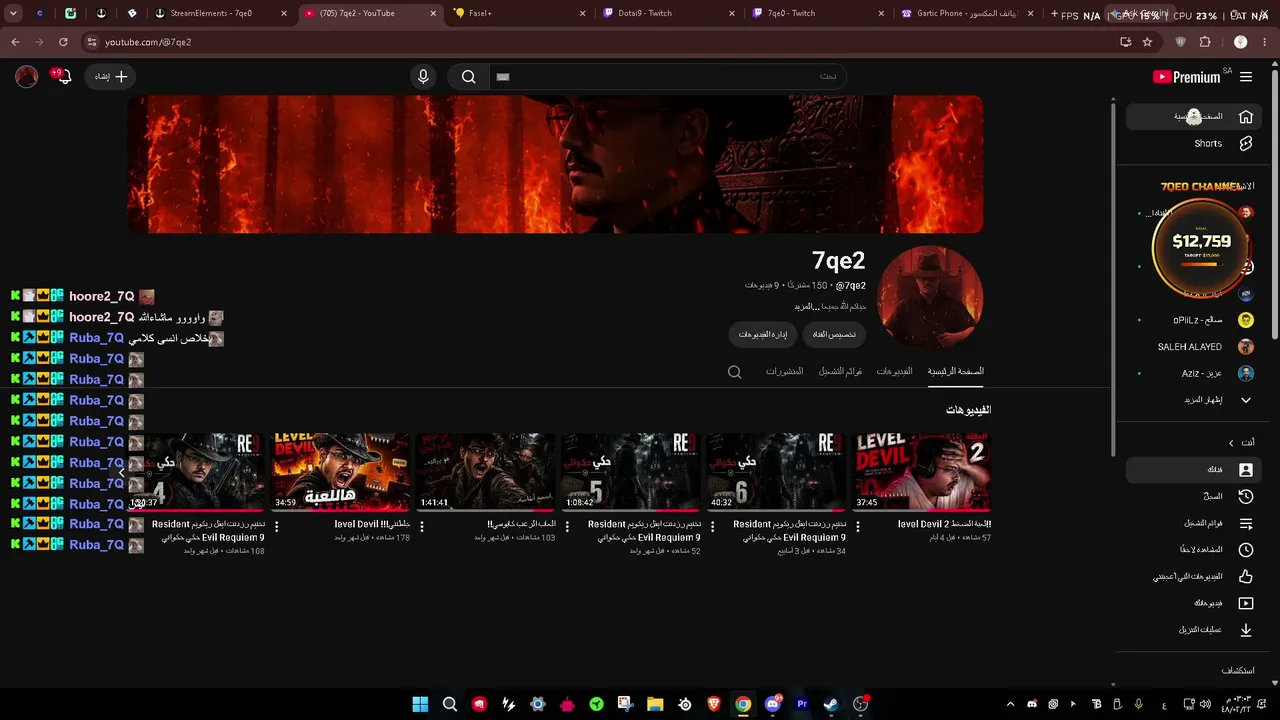Open Watch Later in the sidebar
Viewport: 1280px width, 720px height.
pyautogui.click(x=1192, y=550)
